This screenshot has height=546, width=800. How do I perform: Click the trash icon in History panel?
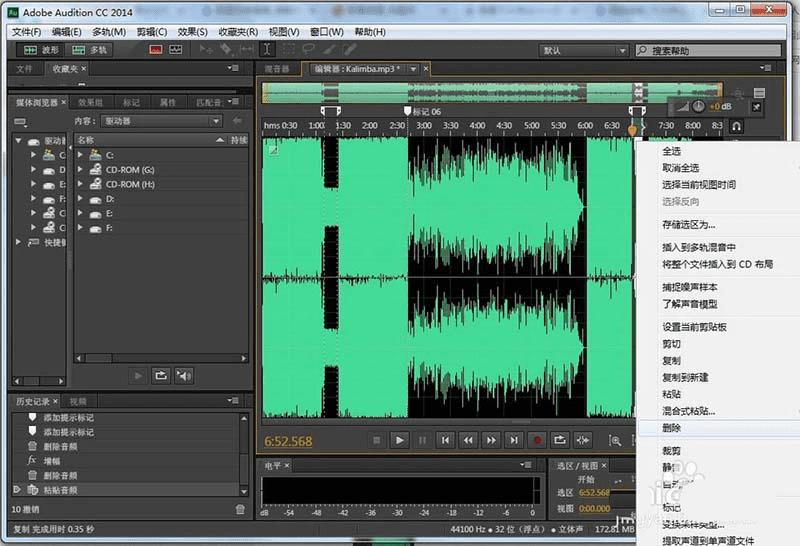click(x=239, y=509)
